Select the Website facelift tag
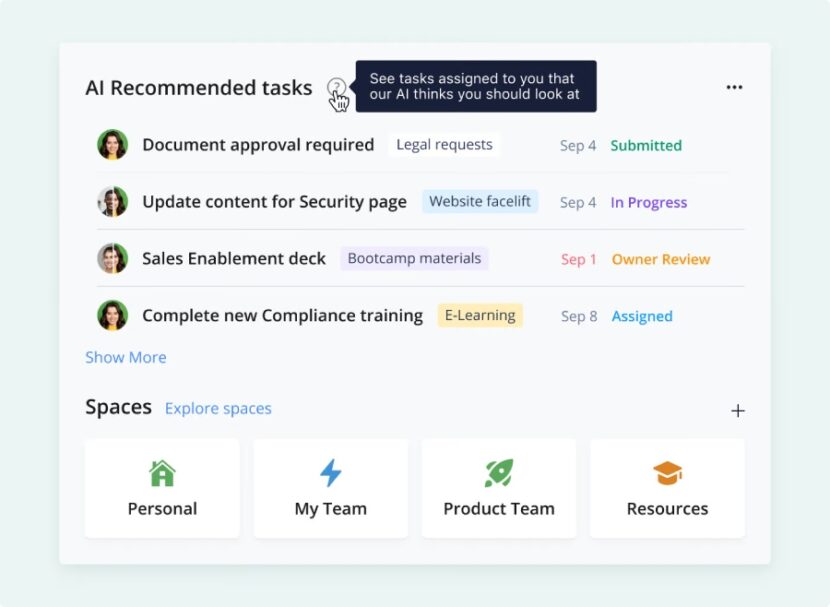This screenshot has height=607, width=830. click(480, 202)
